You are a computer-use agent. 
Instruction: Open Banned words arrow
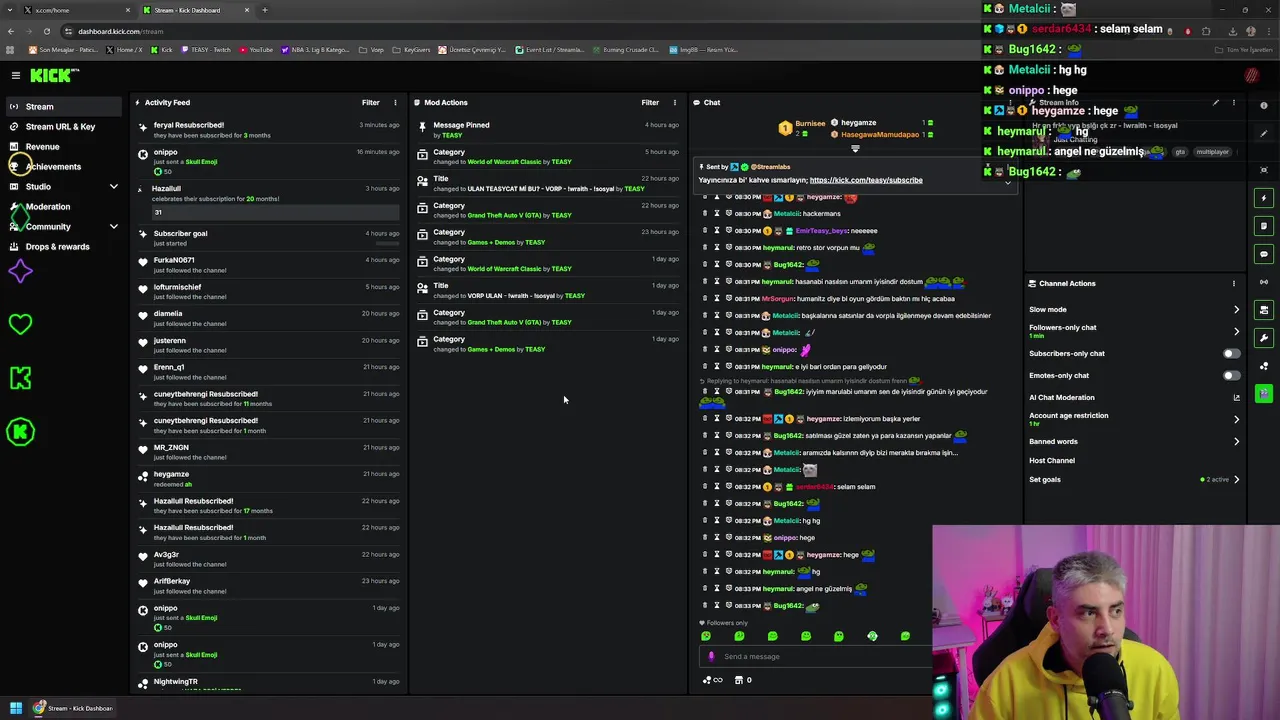click(1236, 441)
